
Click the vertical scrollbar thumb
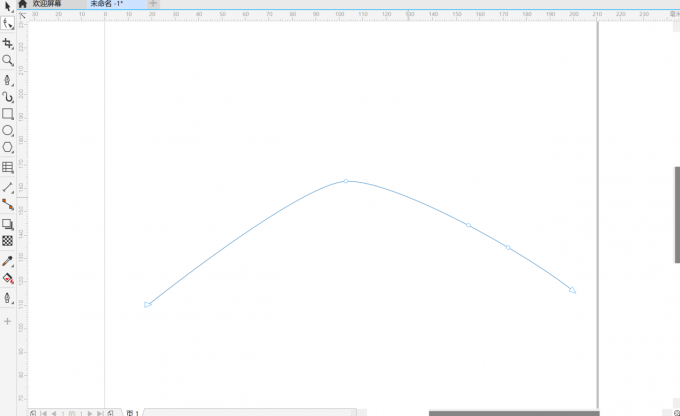point(677,215)
